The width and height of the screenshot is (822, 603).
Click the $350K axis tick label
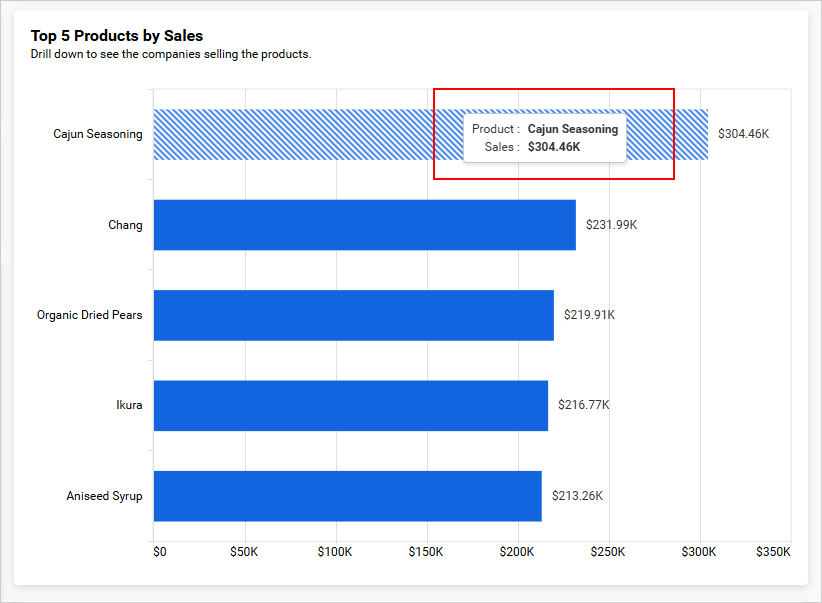point(773,552)
